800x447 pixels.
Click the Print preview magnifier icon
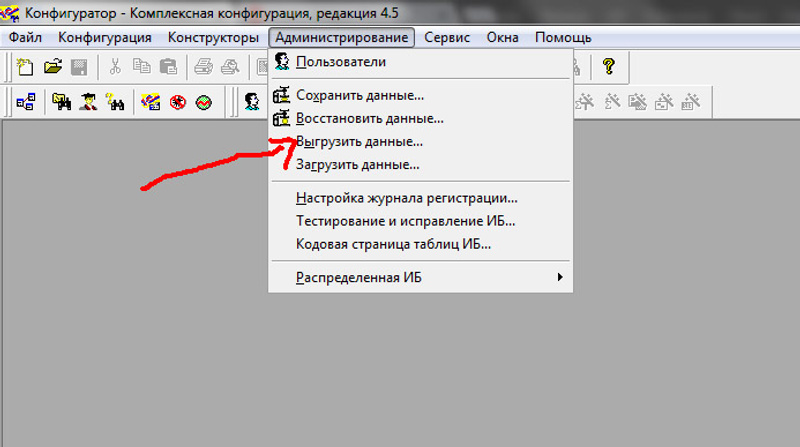230,67
